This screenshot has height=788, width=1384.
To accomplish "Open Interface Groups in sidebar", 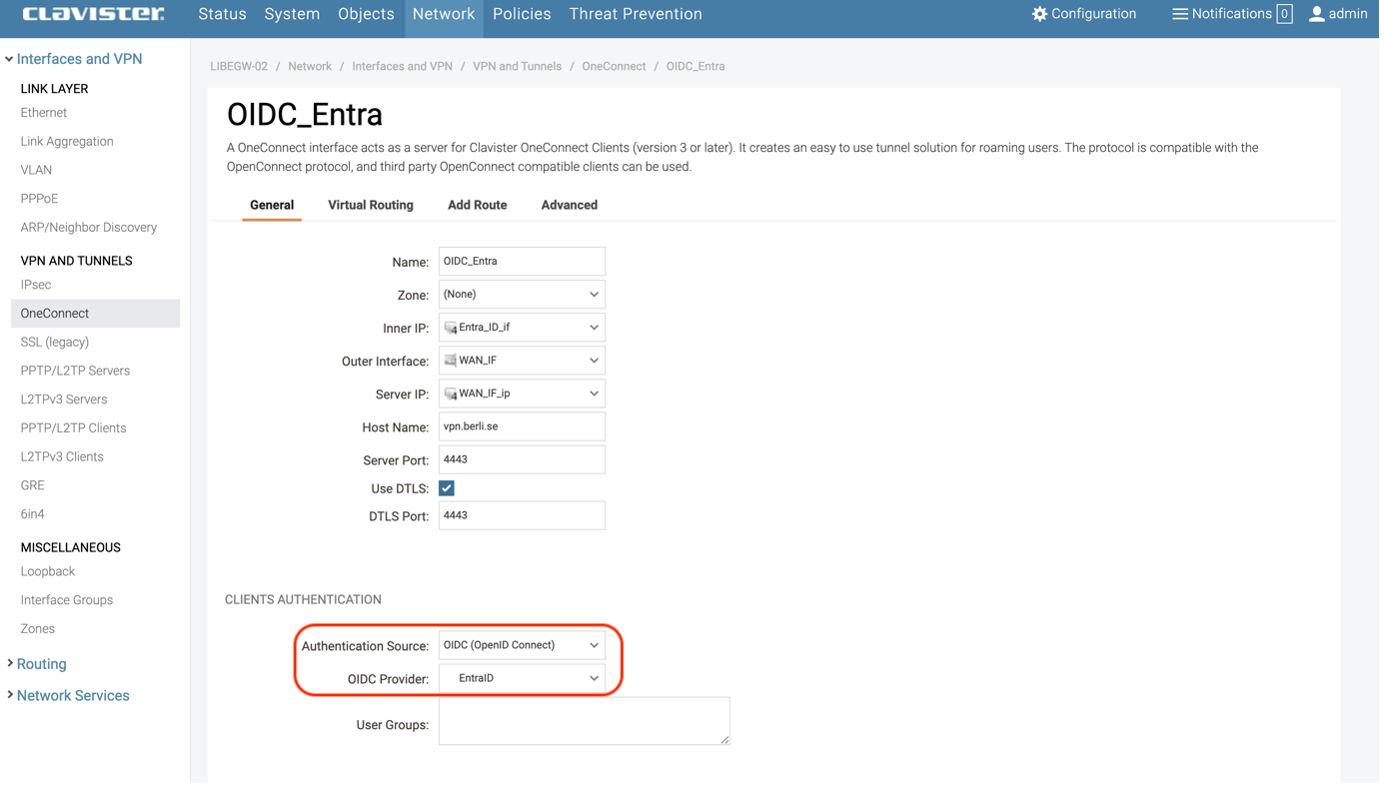I will [x=67, y=600].
